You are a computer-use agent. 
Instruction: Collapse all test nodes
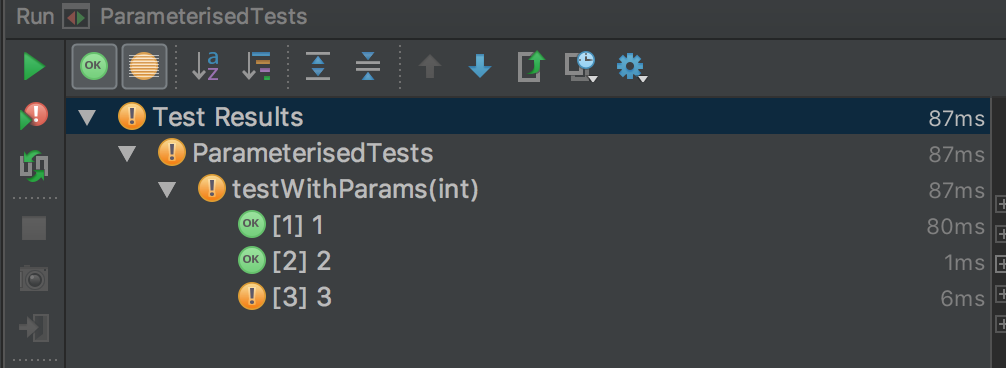tap(368, 66)
